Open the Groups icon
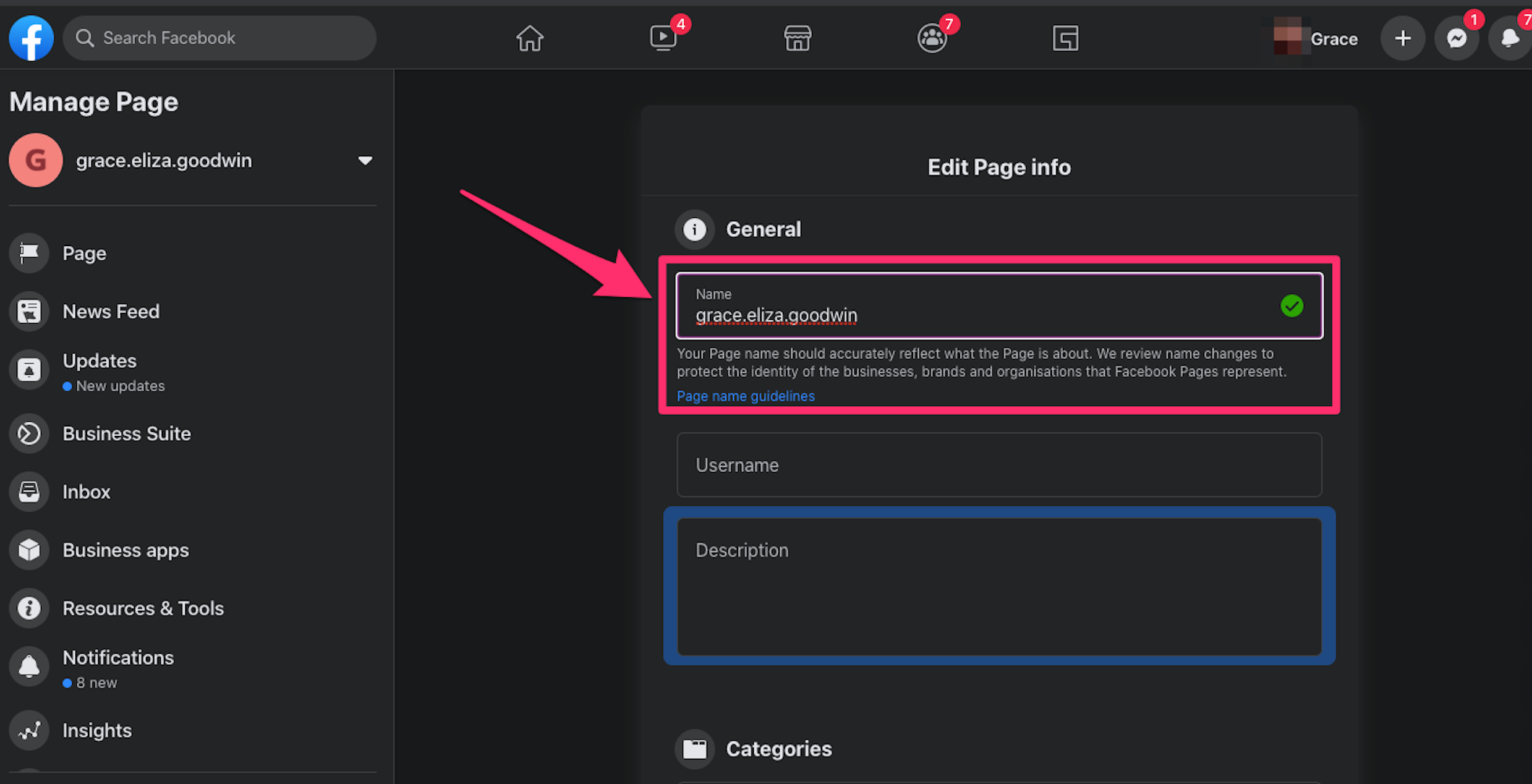 pyautogui.click(x=932, y=38)
